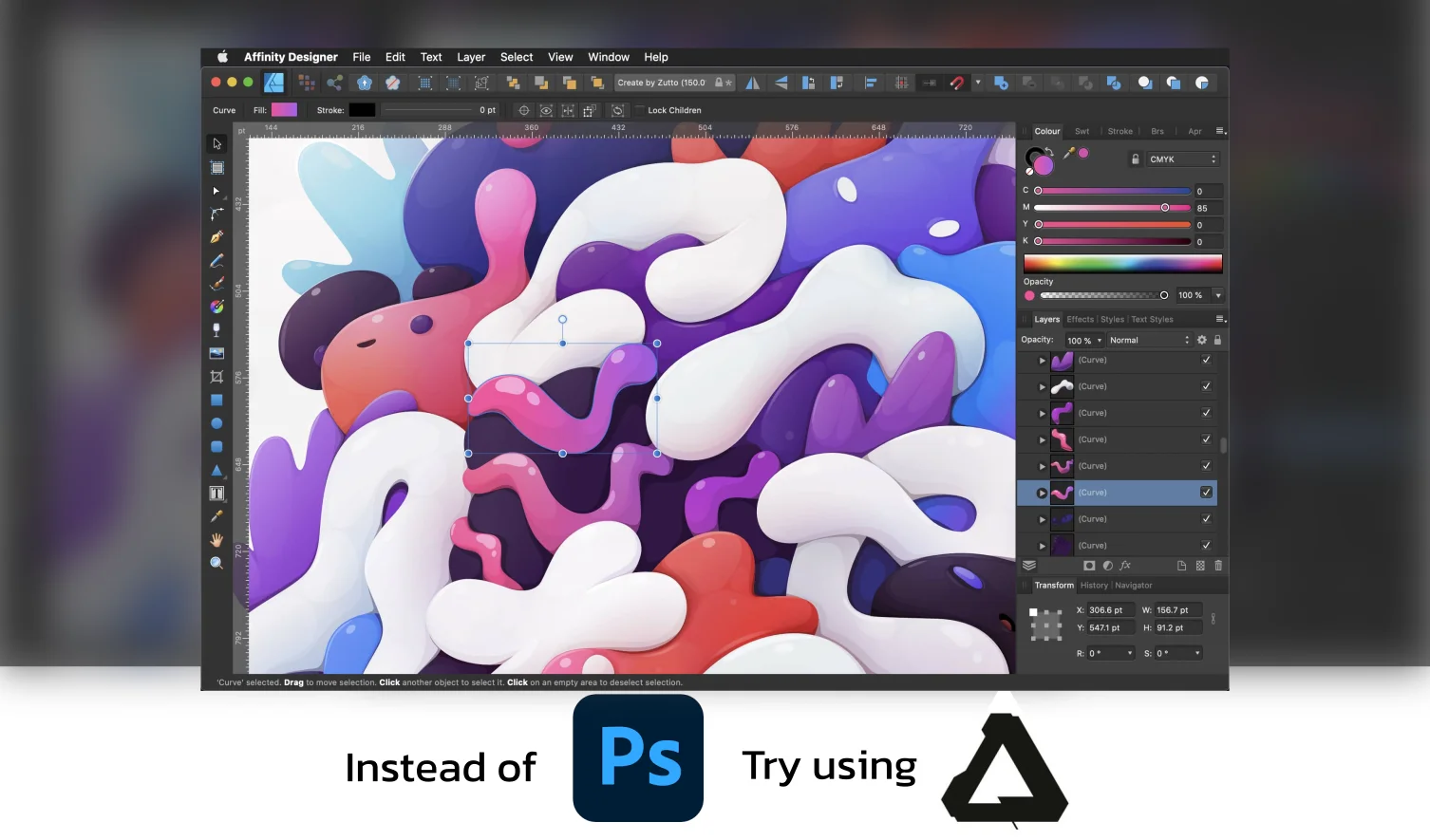The width and height of the screenshot is (1430, 840).
Task: Select the Artboard tool
Action: [x=216, y=168]
